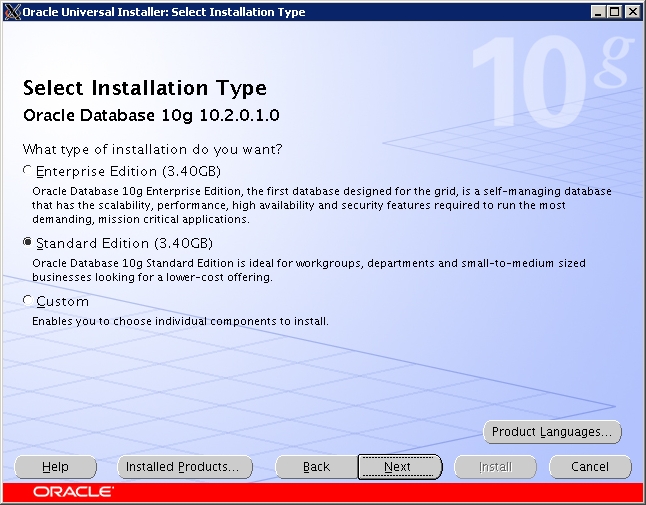646x505 pixels.
Task: Click the Enterprise Edition description paragraph
Action: tap(322, 205)
